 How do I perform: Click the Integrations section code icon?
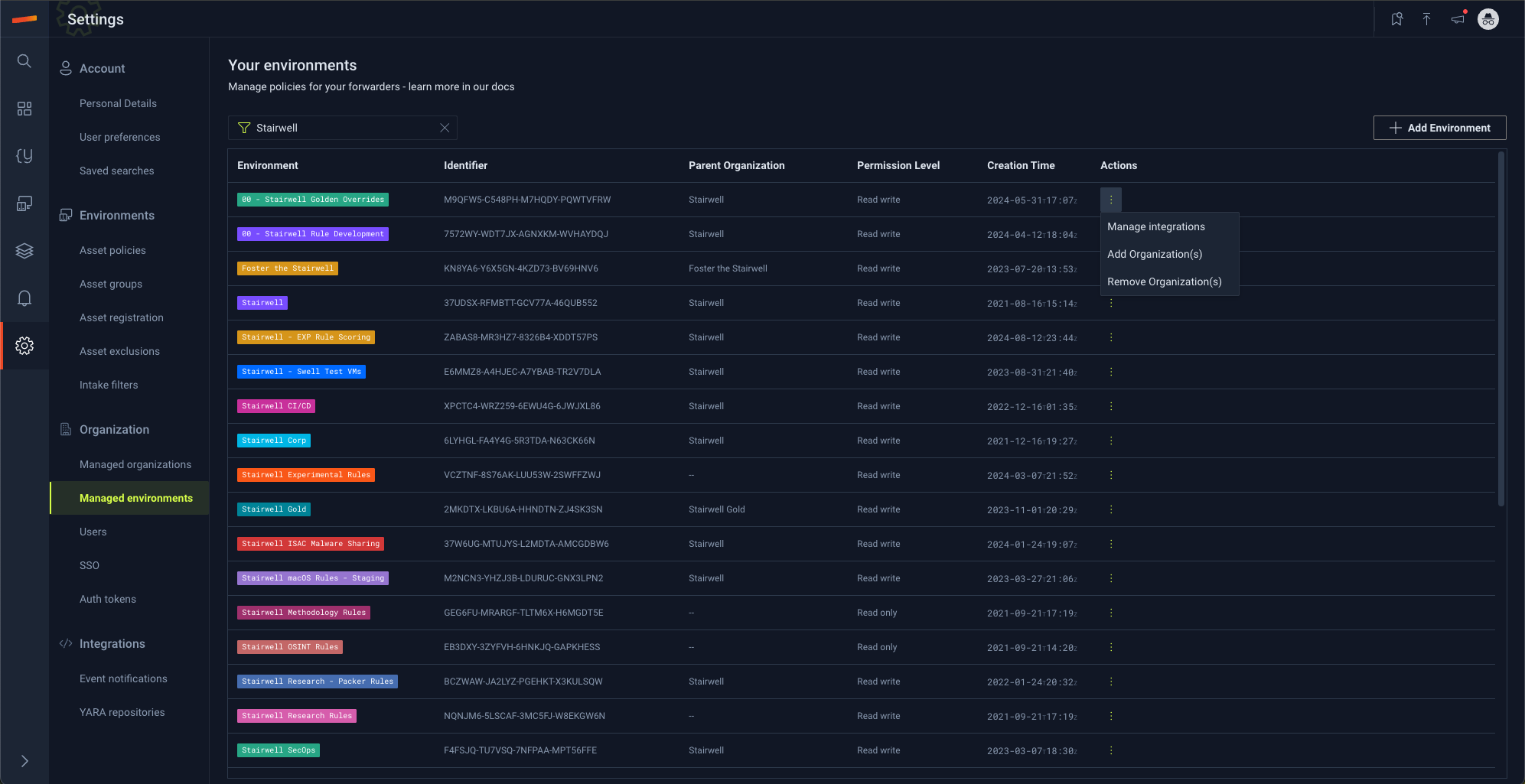point(66,643)
